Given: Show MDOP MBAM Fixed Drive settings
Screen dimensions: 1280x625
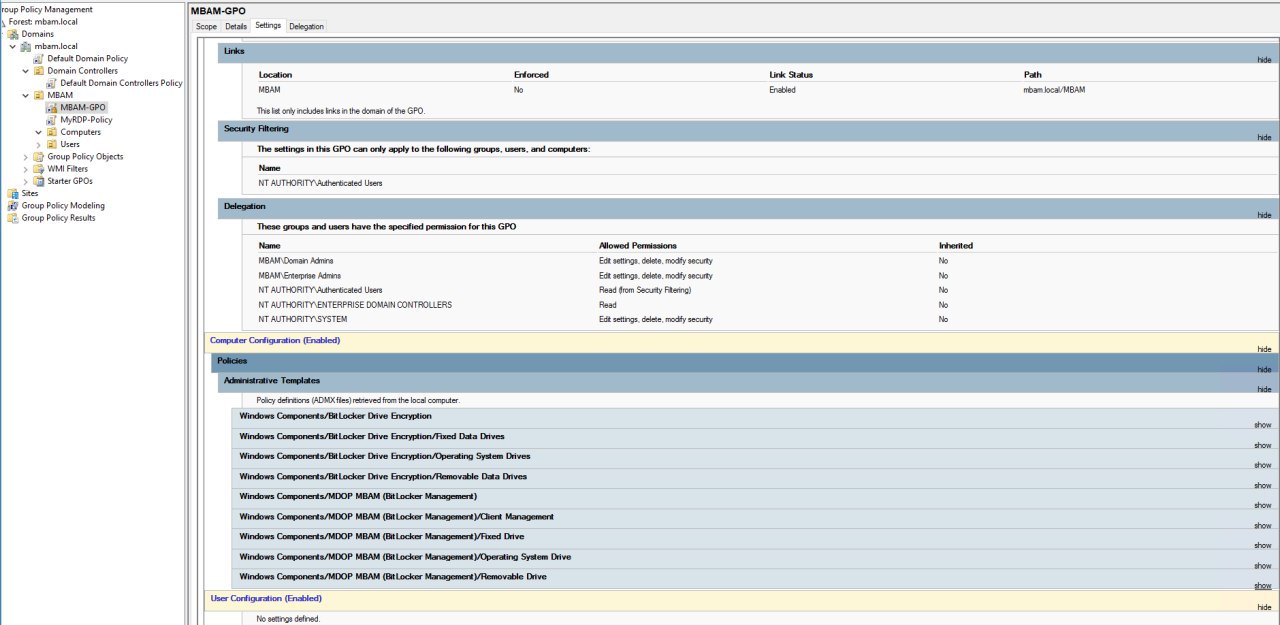Looking at the screenshot, I should click(x=1263, y=545).
